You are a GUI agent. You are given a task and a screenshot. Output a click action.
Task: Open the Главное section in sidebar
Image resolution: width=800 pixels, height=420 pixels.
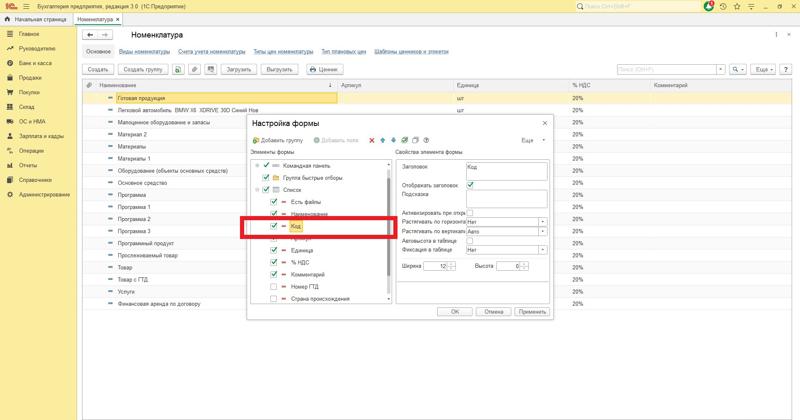(x=29, y=34)
